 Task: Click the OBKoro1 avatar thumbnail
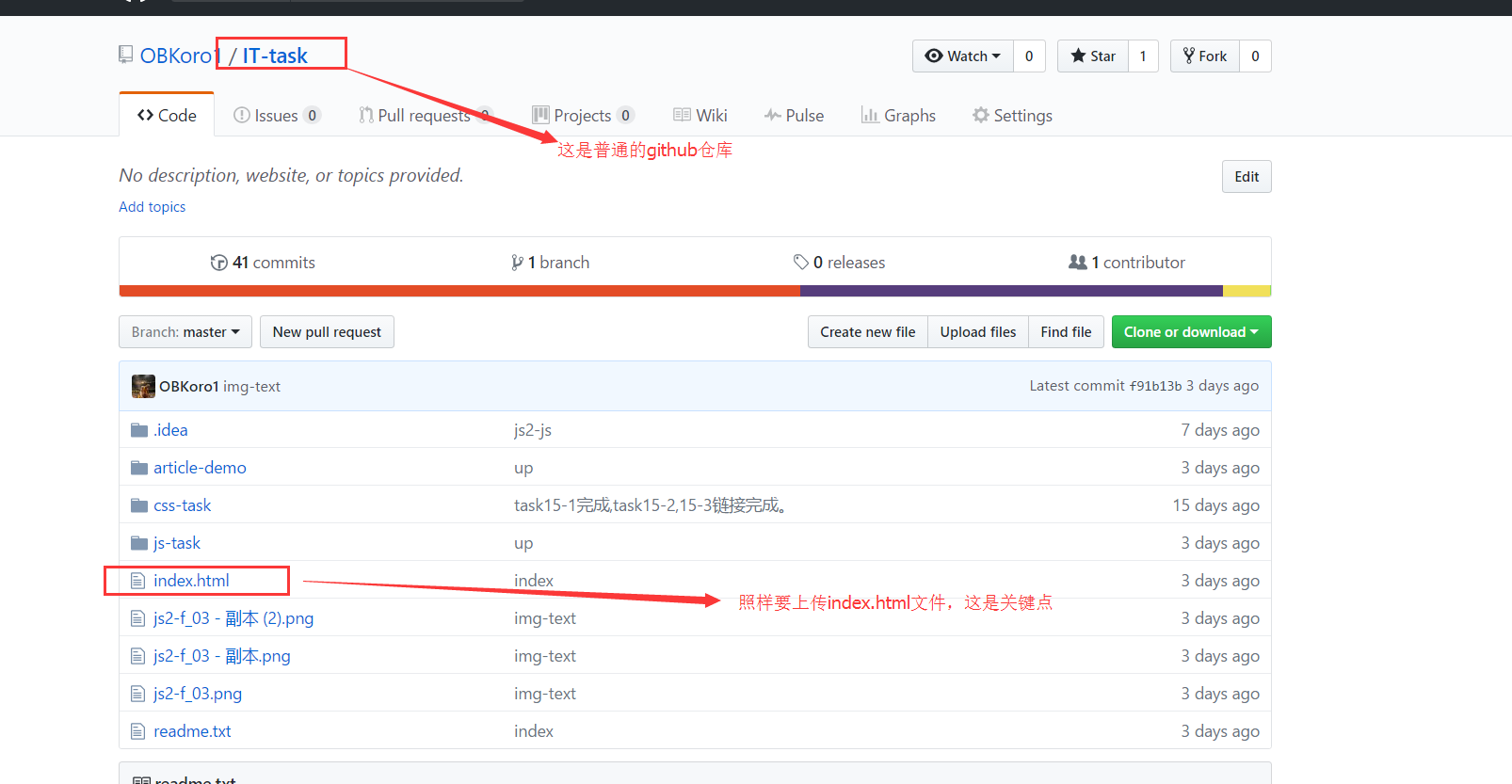(143, 386)
